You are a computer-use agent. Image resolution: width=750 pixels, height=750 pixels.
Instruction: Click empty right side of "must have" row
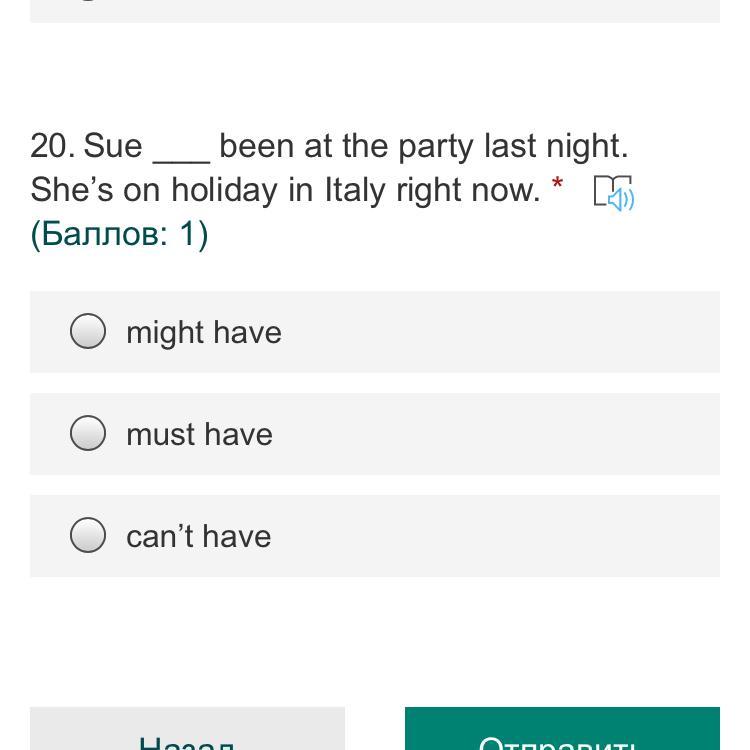(x=550, y=434)
